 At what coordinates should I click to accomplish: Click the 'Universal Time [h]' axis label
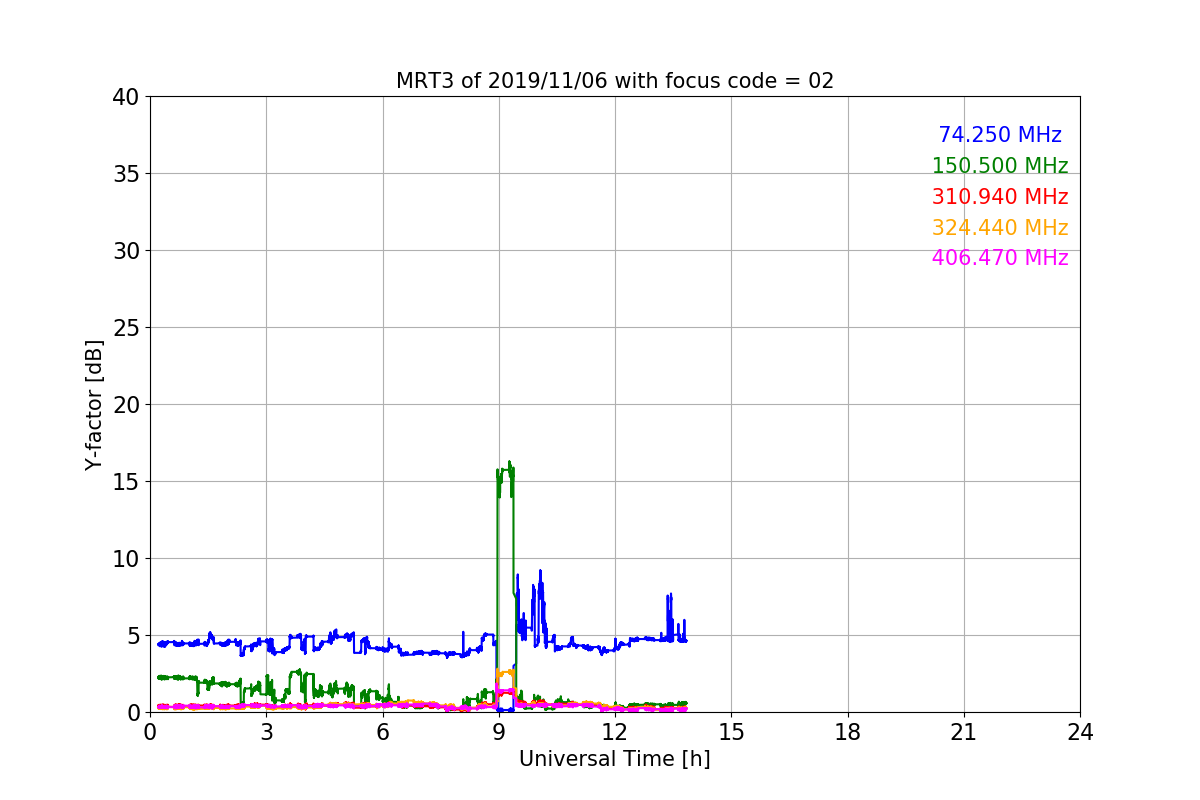pos(614,759)
